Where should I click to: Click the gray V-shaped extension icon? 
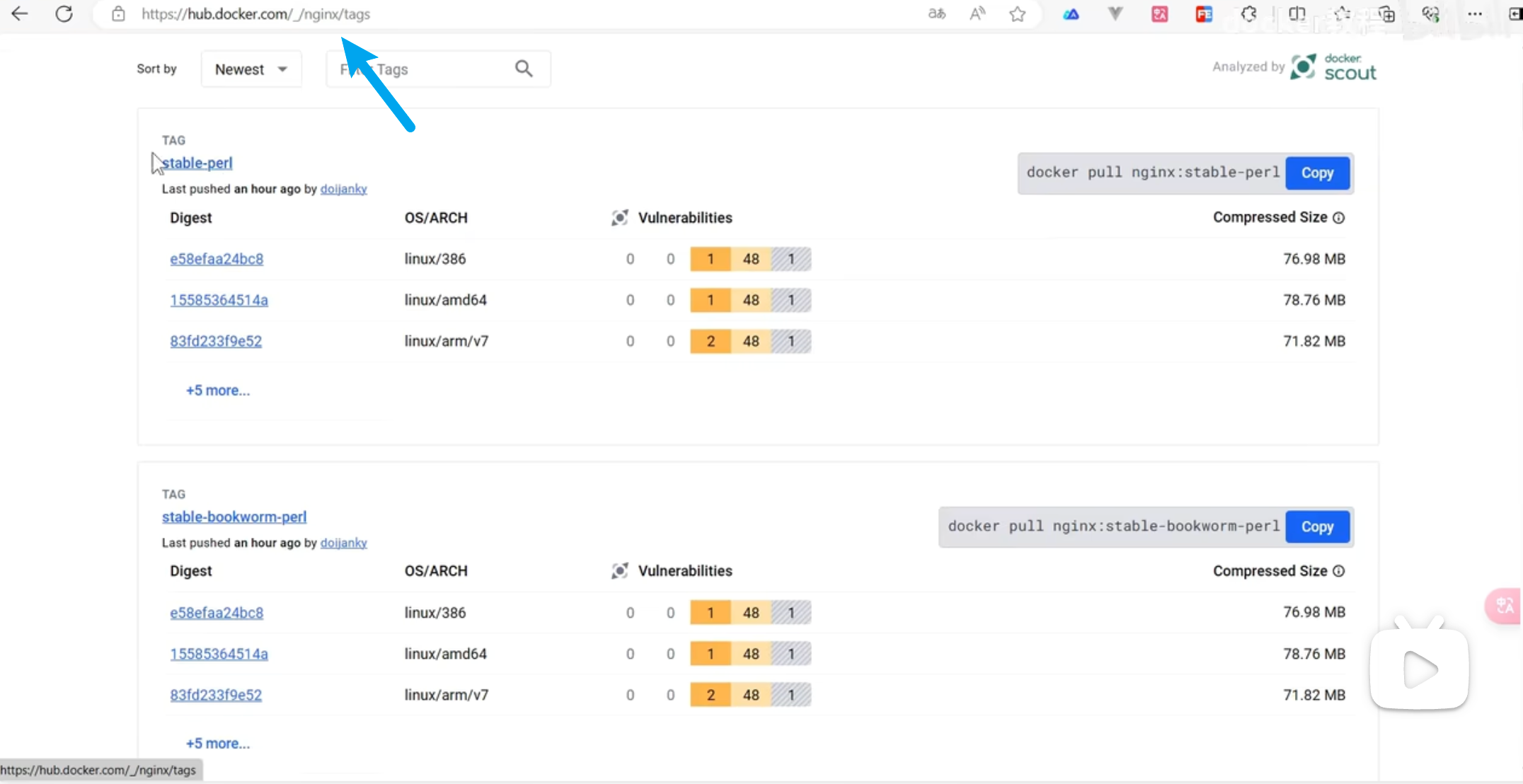pos(1115,13)
